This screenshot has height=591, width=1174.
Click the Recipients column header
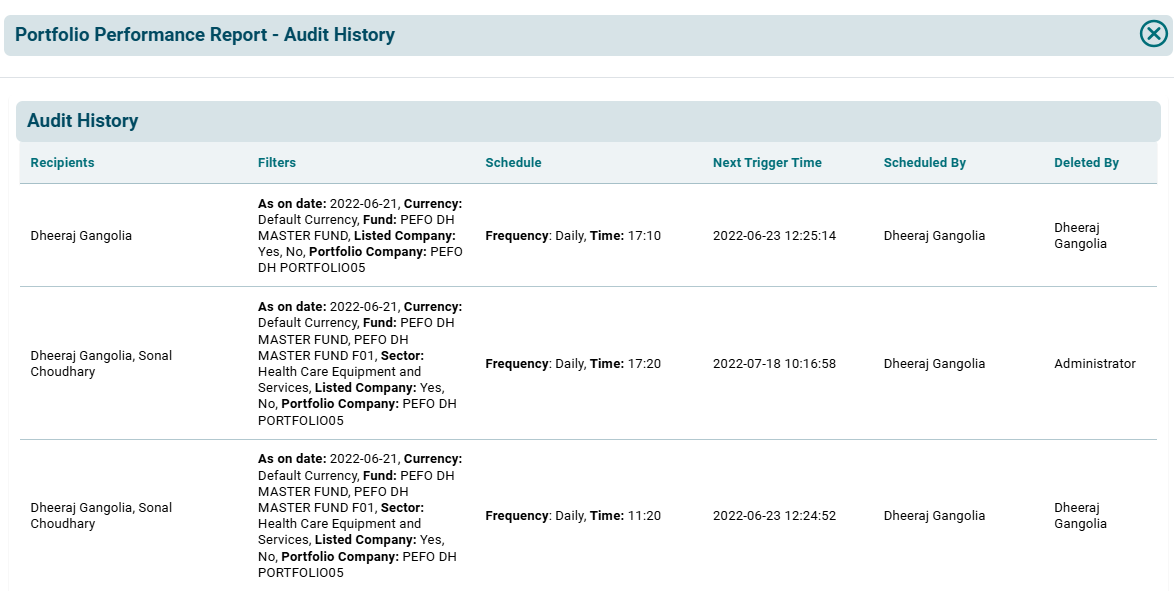[62, 163]
